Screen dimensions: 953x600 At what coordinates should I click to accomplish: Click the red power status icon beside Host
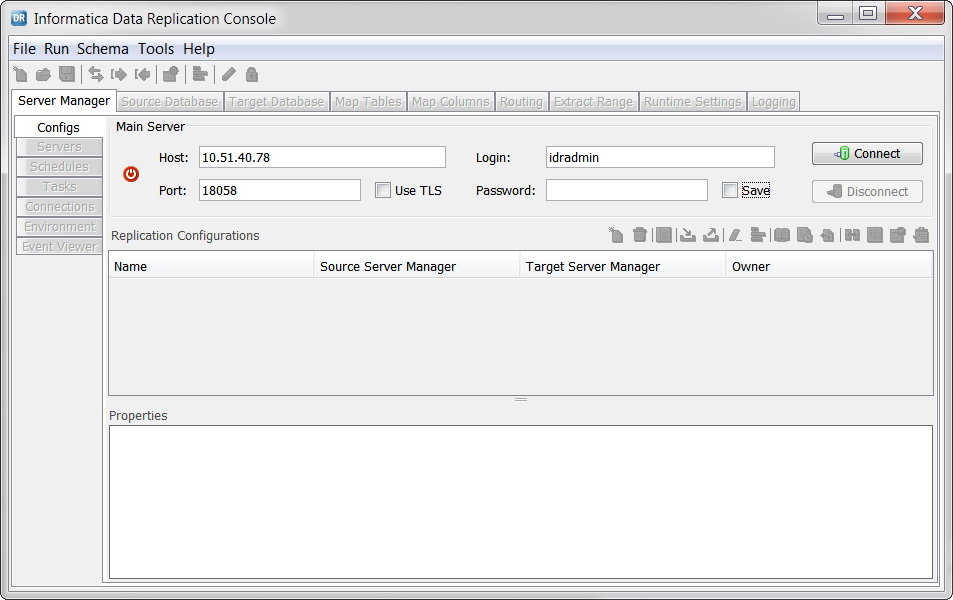click(131, 174)
